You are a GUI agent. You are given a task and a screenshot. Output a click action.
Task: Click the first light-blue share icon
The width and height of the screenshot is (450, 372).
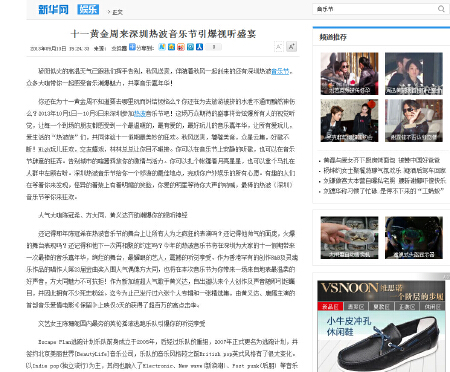point(162,47)
